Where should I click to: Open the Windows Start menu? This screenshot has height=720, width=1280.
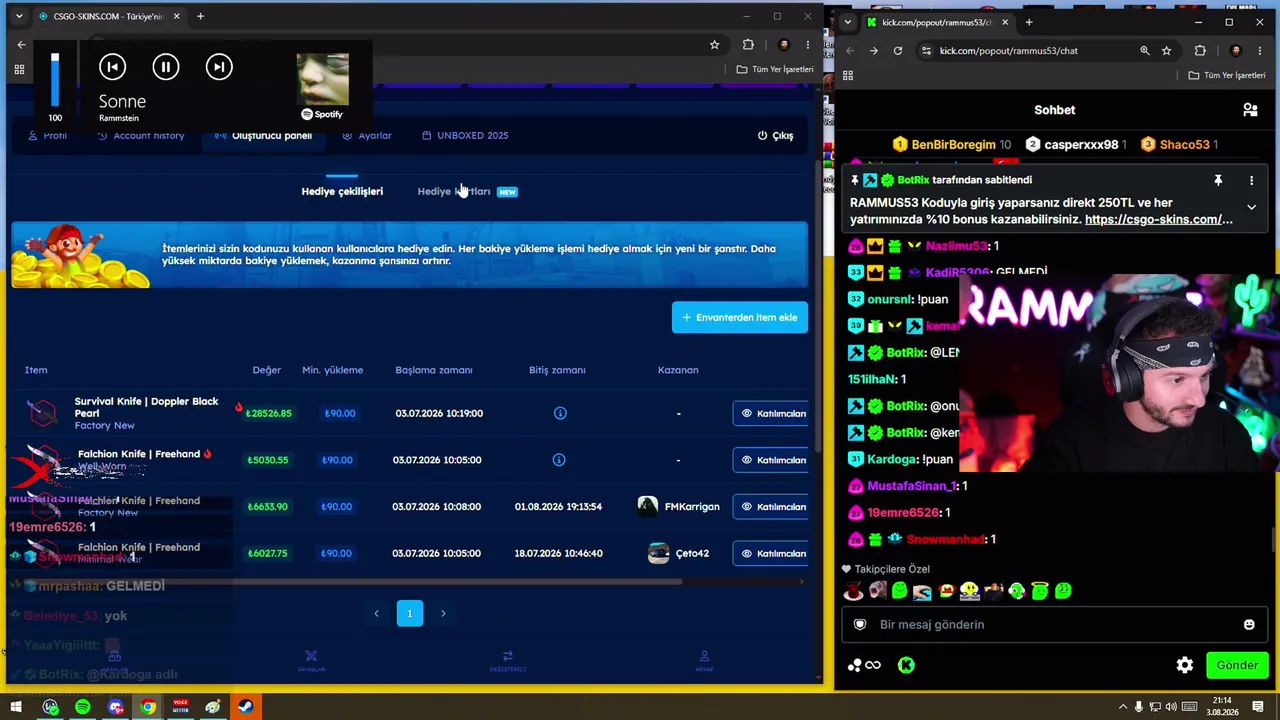click(16, 707)
